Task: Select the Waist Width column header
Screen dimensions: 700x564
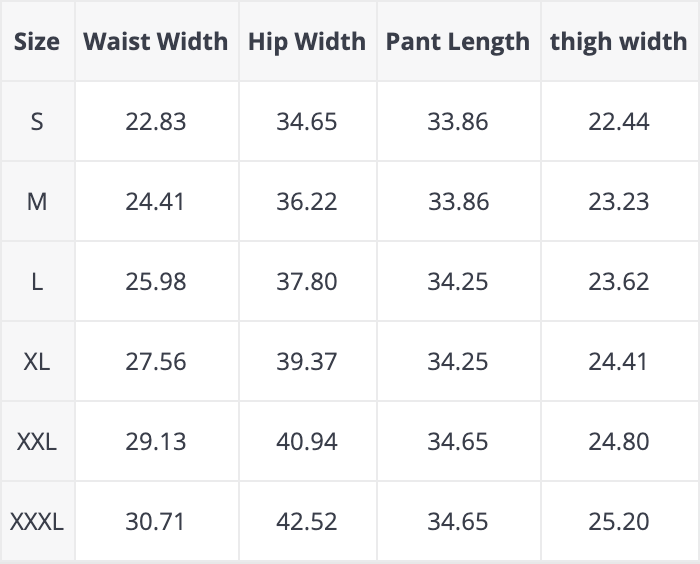Action: coord(156,42)
